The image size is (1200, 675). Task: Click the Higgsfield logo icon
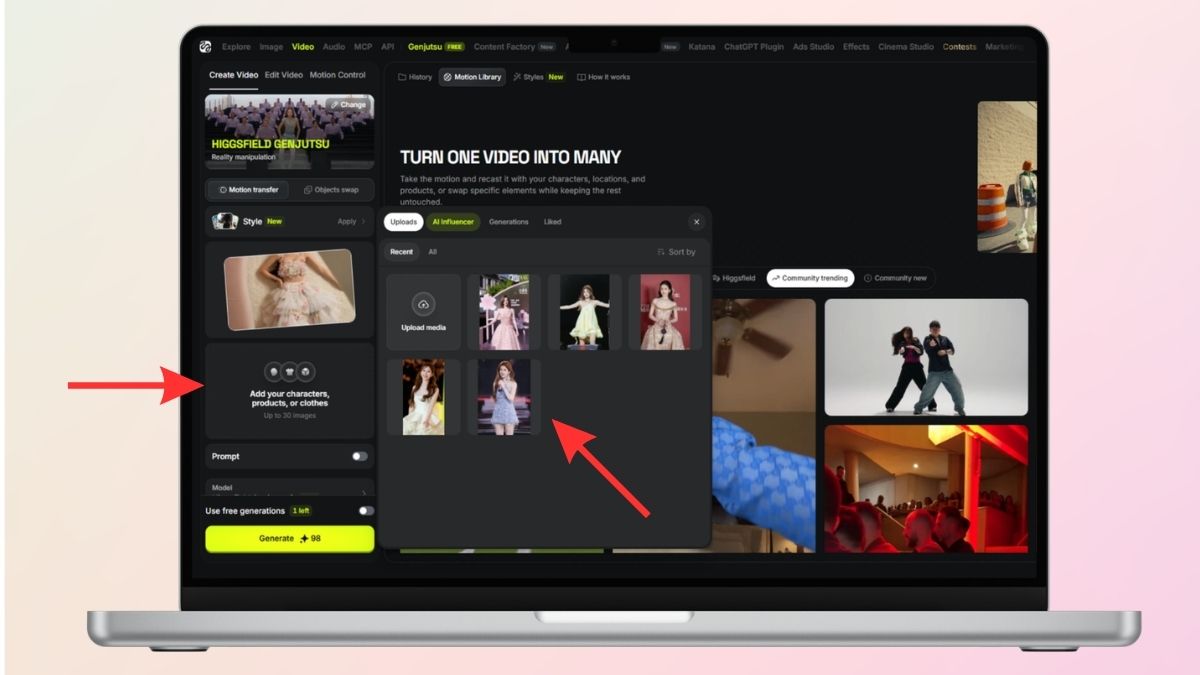point(206,46)
